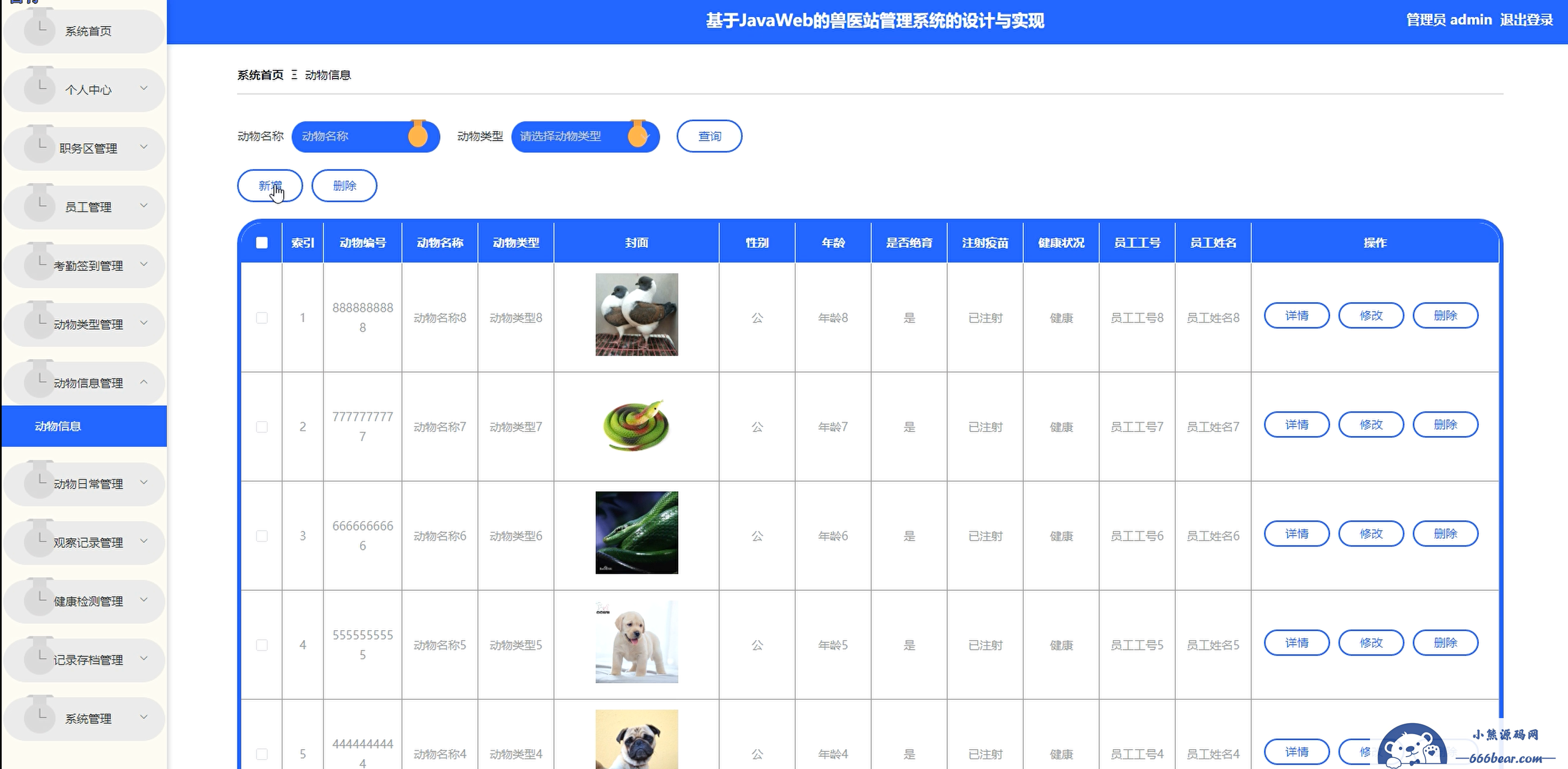This screenshot has height=769, width=1568.
Task: Click the icon beside 个人中心 menu
Action: 40,86
